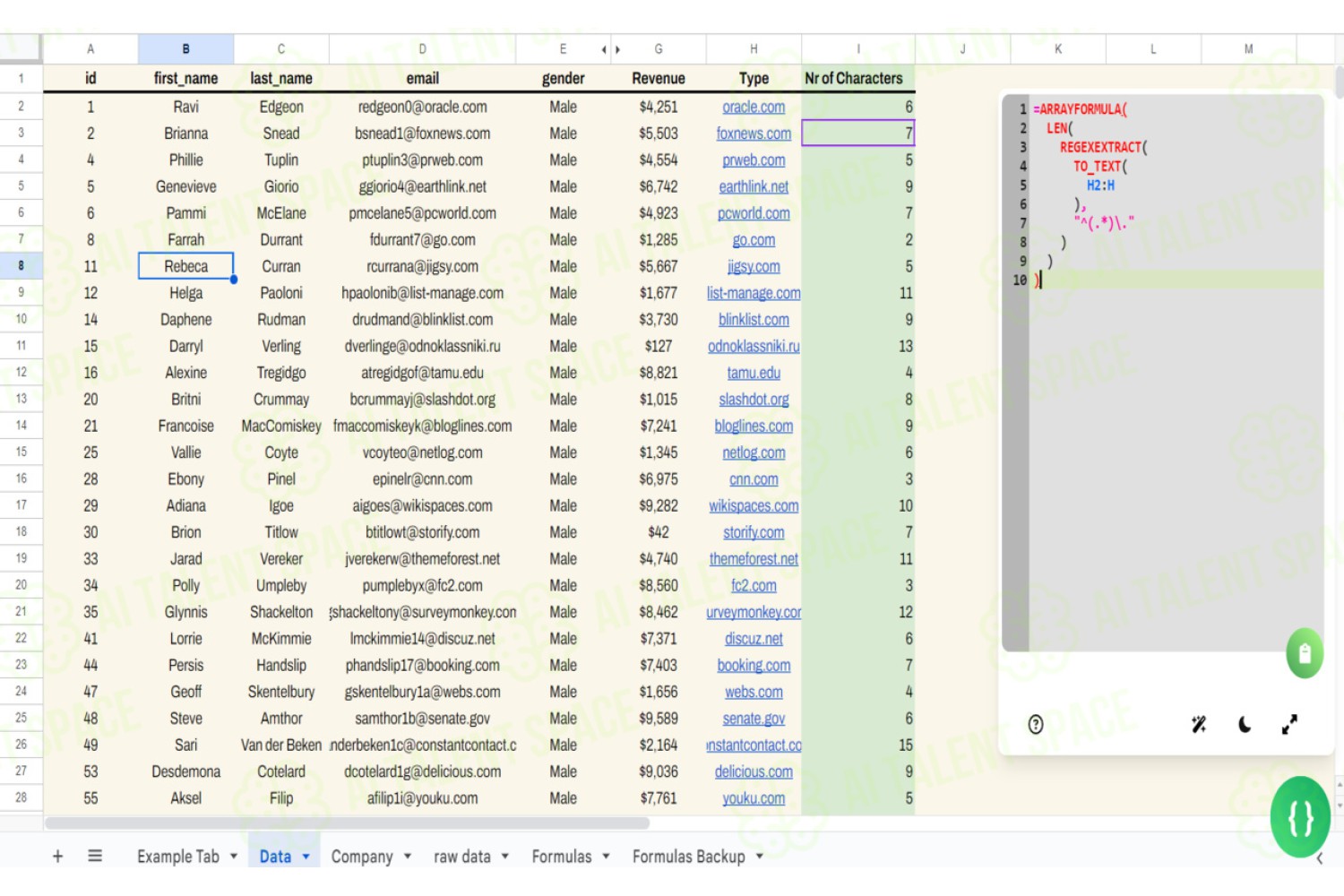Switch to the Example Tab sheet
Image resolution: width=1344 pixels, height=896 pixels.
point(178,857)
